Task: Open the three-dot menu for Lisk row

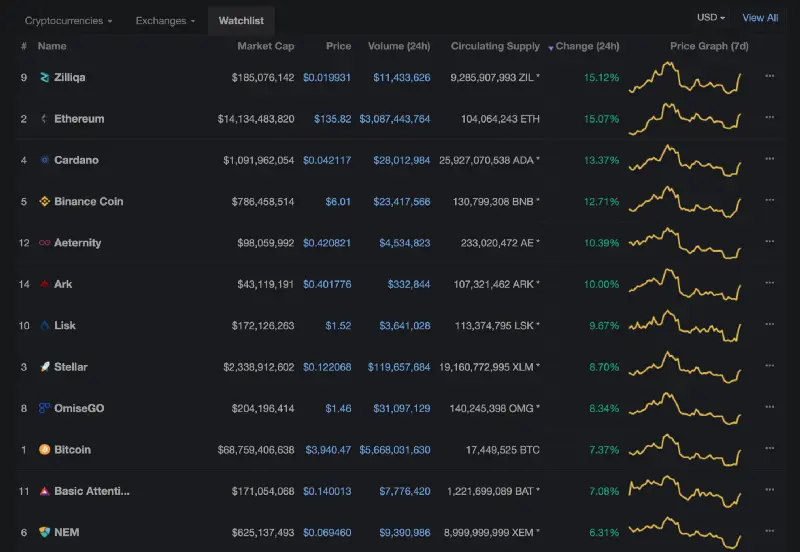Action: pos(769,324)
